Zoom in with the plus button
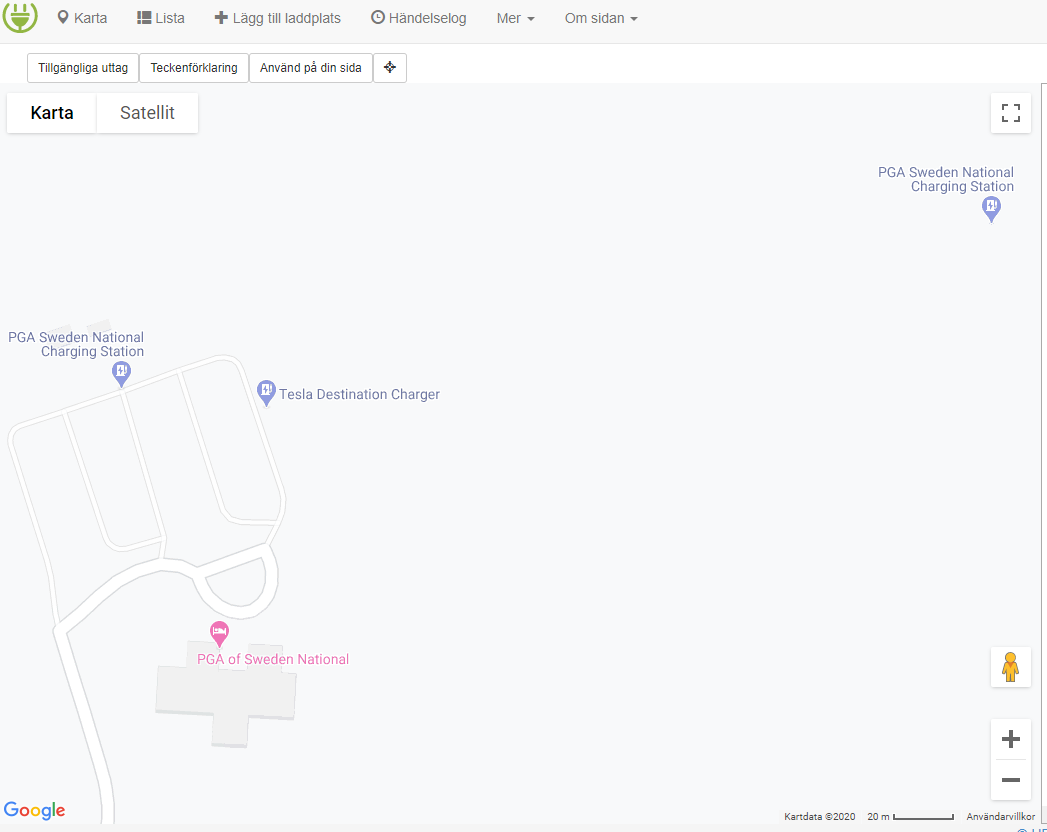Screen dimensions: 1047x832 1010,739
